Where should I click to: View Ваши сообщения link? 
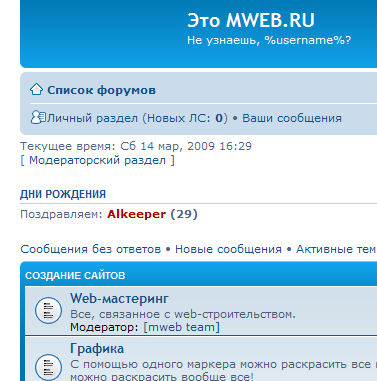click(x=292, y=118)
